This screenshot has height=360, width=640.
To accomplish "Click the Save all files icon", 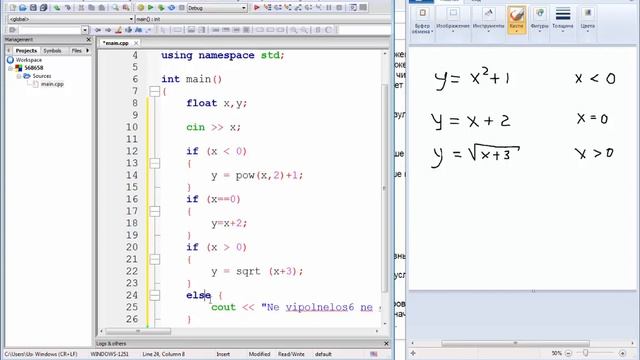I will point(44,8).
